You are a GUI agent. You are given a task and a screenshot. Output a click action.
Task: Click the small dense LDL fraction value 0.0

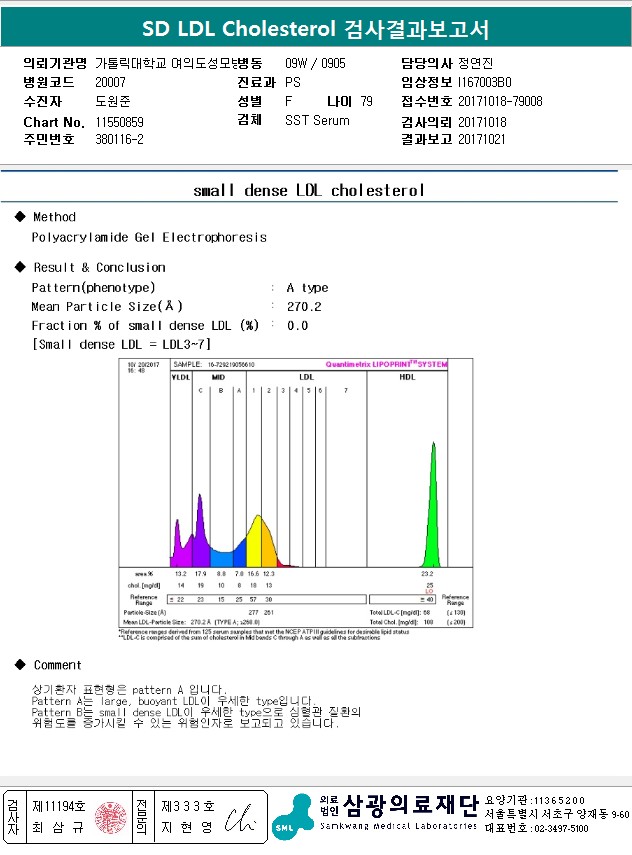pyautogui.click(x=298, y=326)
